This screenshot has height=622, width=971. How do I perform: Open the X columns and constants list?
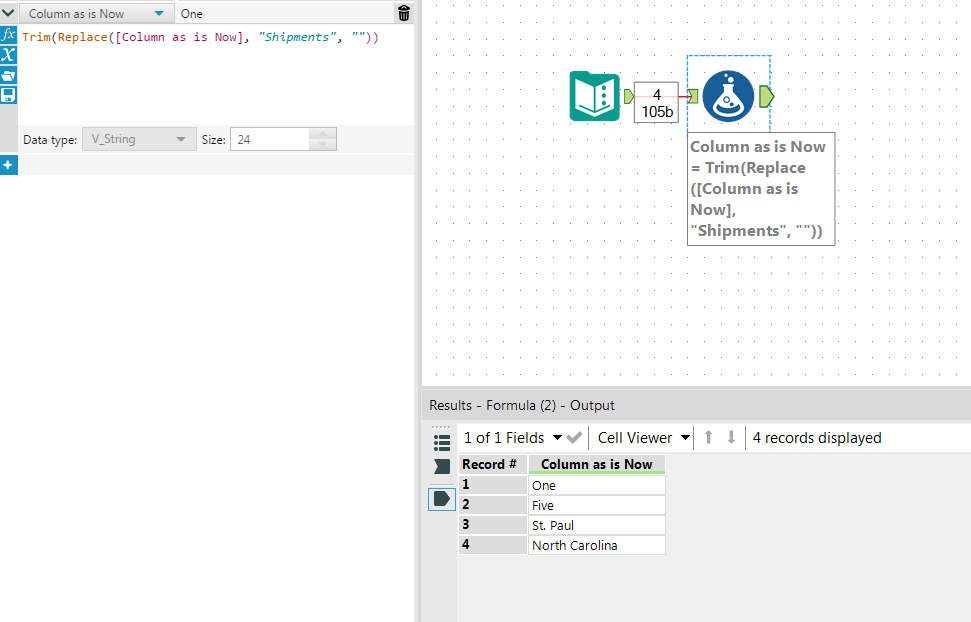click(x=8, y=55)
